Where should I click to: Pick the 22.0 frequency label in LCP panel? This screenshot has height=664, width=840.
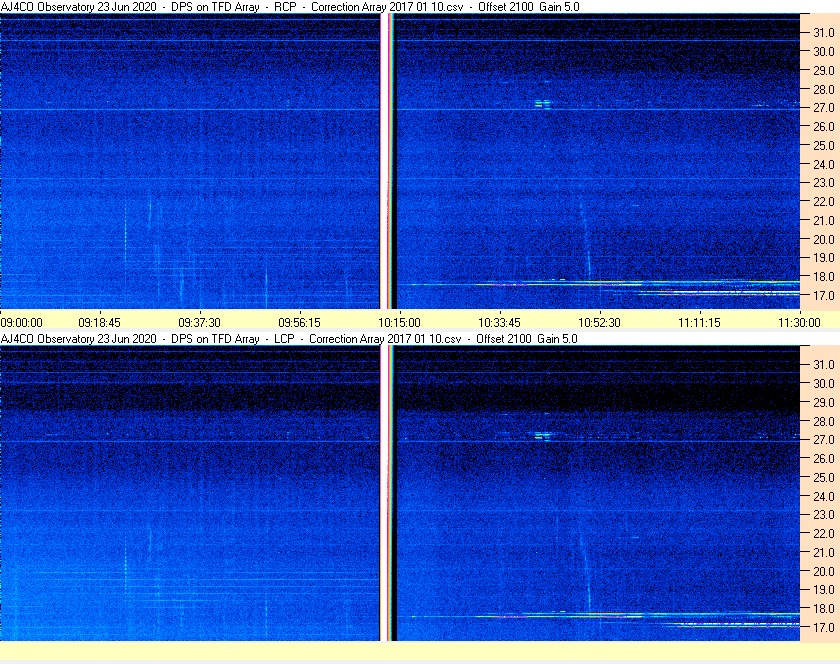824,533
